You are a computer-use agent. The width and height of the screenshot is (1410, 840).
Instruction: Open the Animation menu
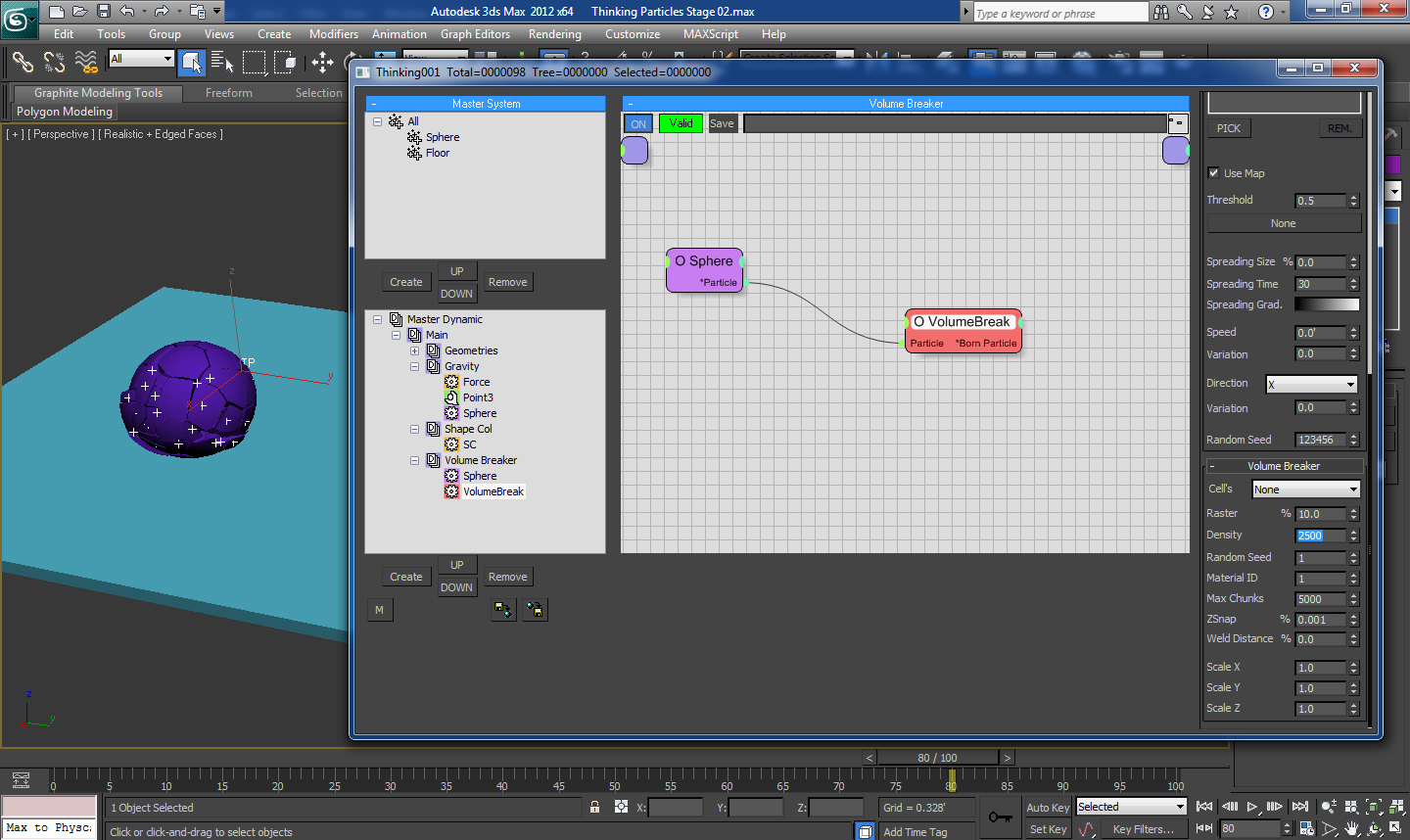pyautogui.click(x=399, y=33)
